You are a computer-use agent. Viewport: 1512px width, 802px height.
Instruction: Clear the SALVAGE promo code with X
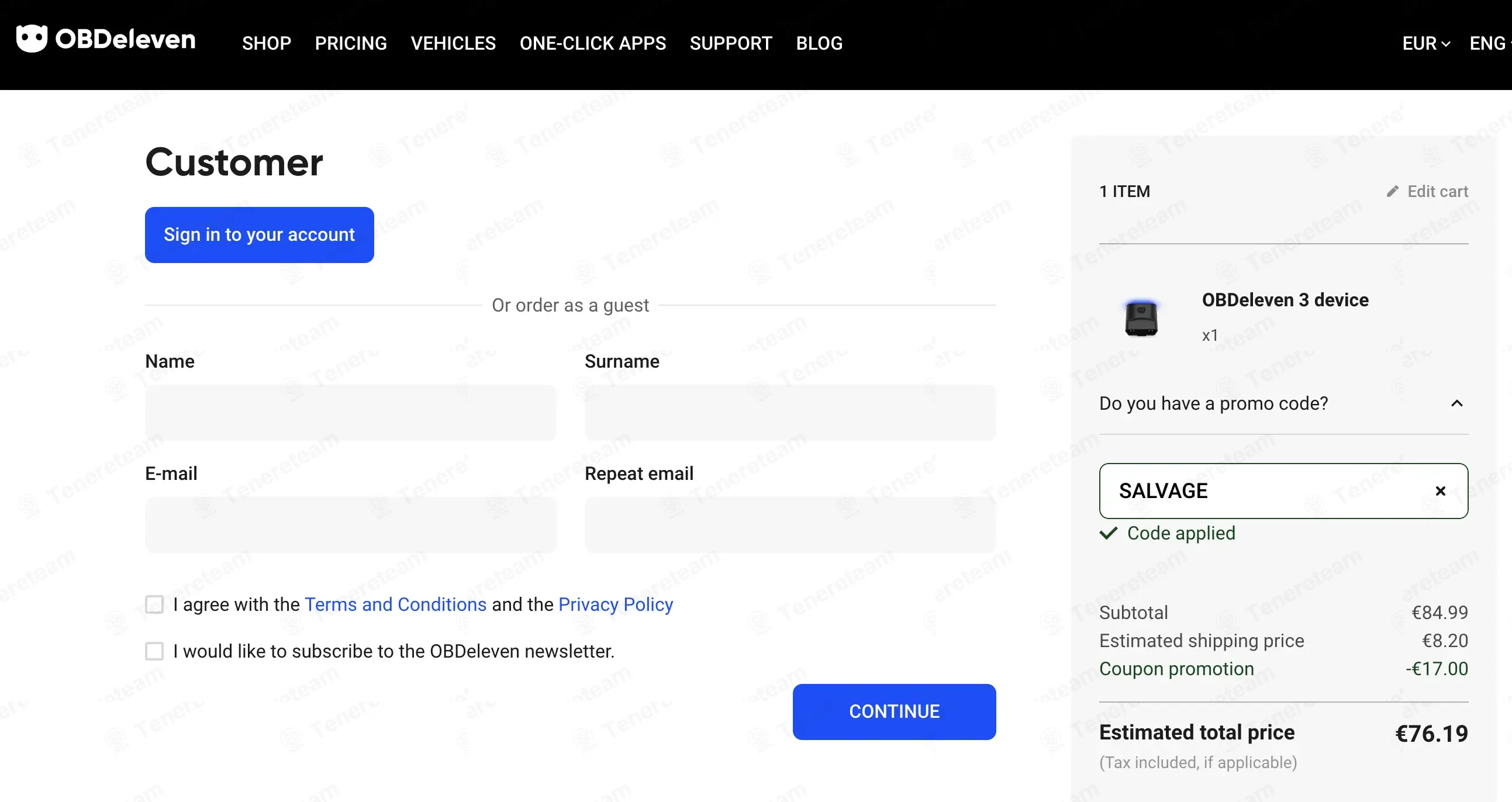pos(1441,491)
